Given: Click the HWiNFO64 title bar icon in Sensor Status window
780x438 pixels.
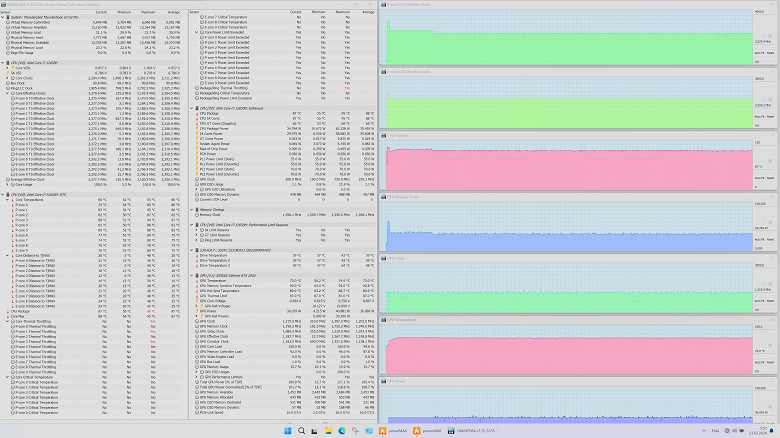Looking at the screenshot, I should click(x=3, y=4).
